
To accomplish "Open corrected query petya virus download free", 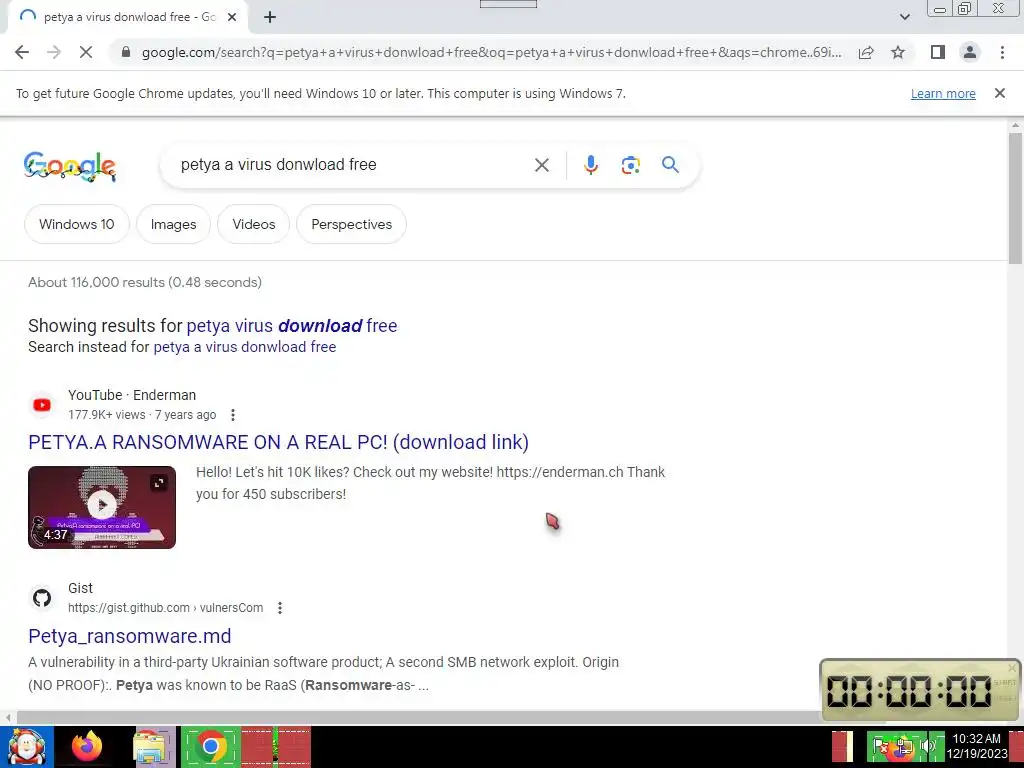I will (x=292, y=325).
